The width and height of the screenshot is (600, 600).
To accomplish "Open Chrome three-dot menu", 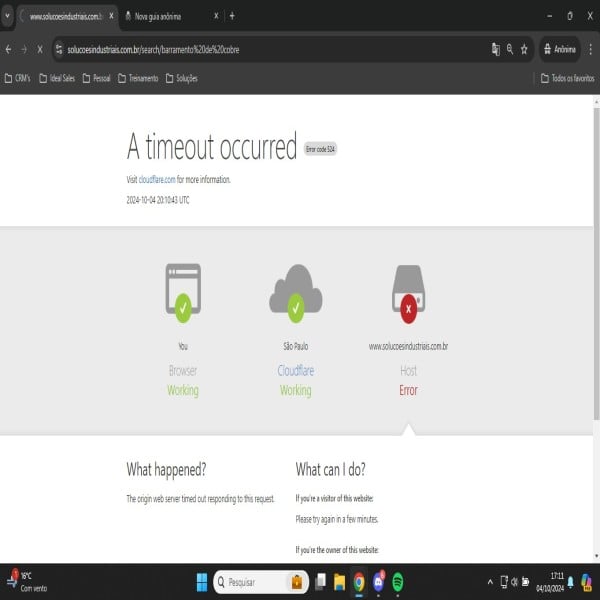I will pos(590,49).
